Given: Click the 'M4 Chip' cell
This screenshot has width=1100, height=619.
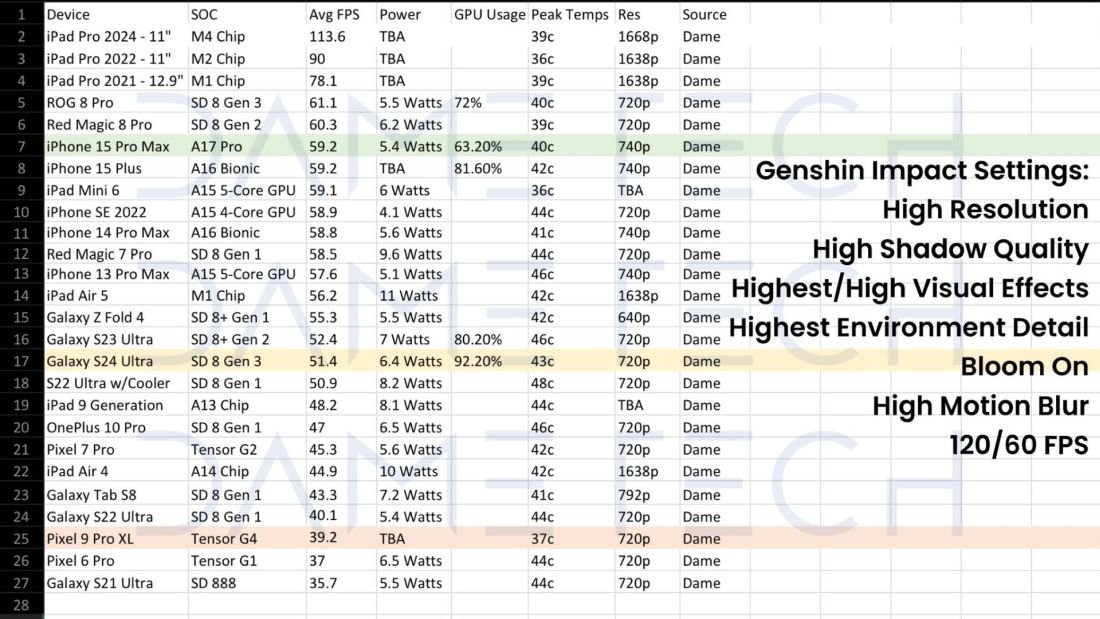Looking at the screenshot, I should point(247,36).
